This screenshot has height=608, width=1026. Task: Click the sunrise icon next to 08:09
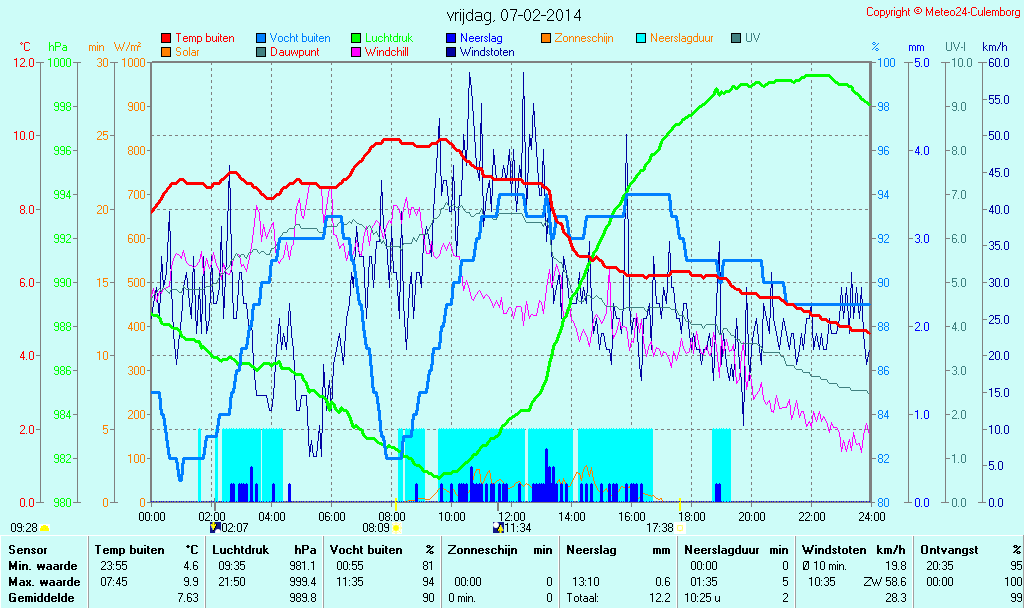point(396,527)
